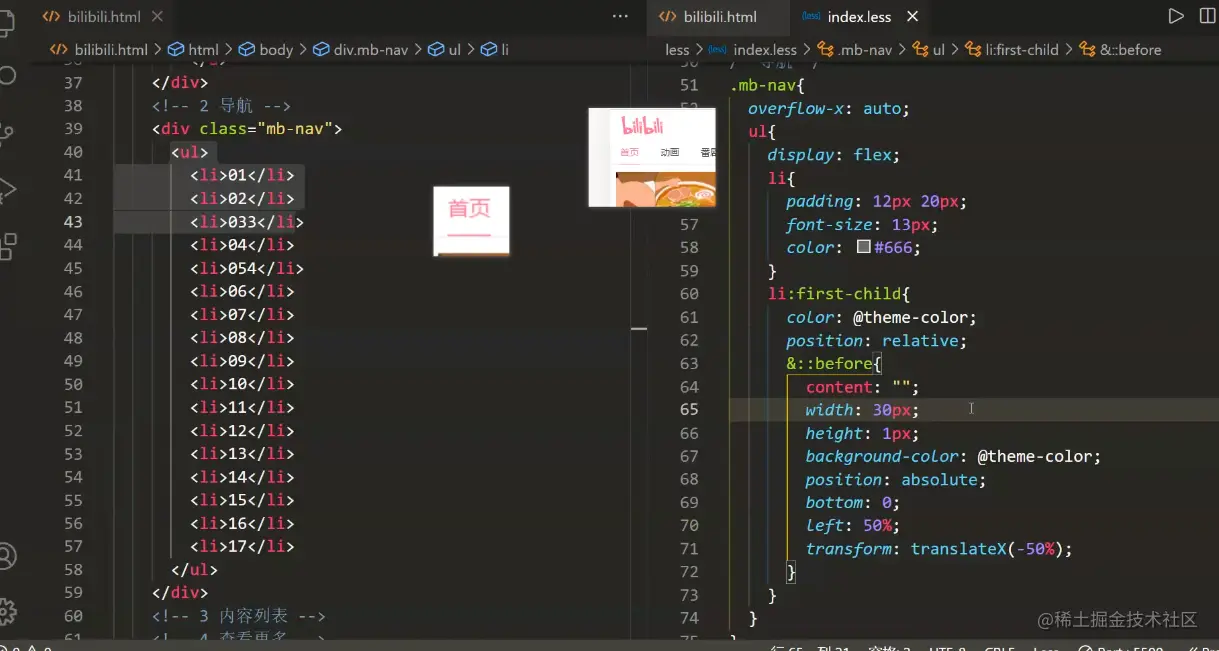Open the html breadcrumb segment
Viewport: 1219px width, 651px height.
tap(193, 49)
